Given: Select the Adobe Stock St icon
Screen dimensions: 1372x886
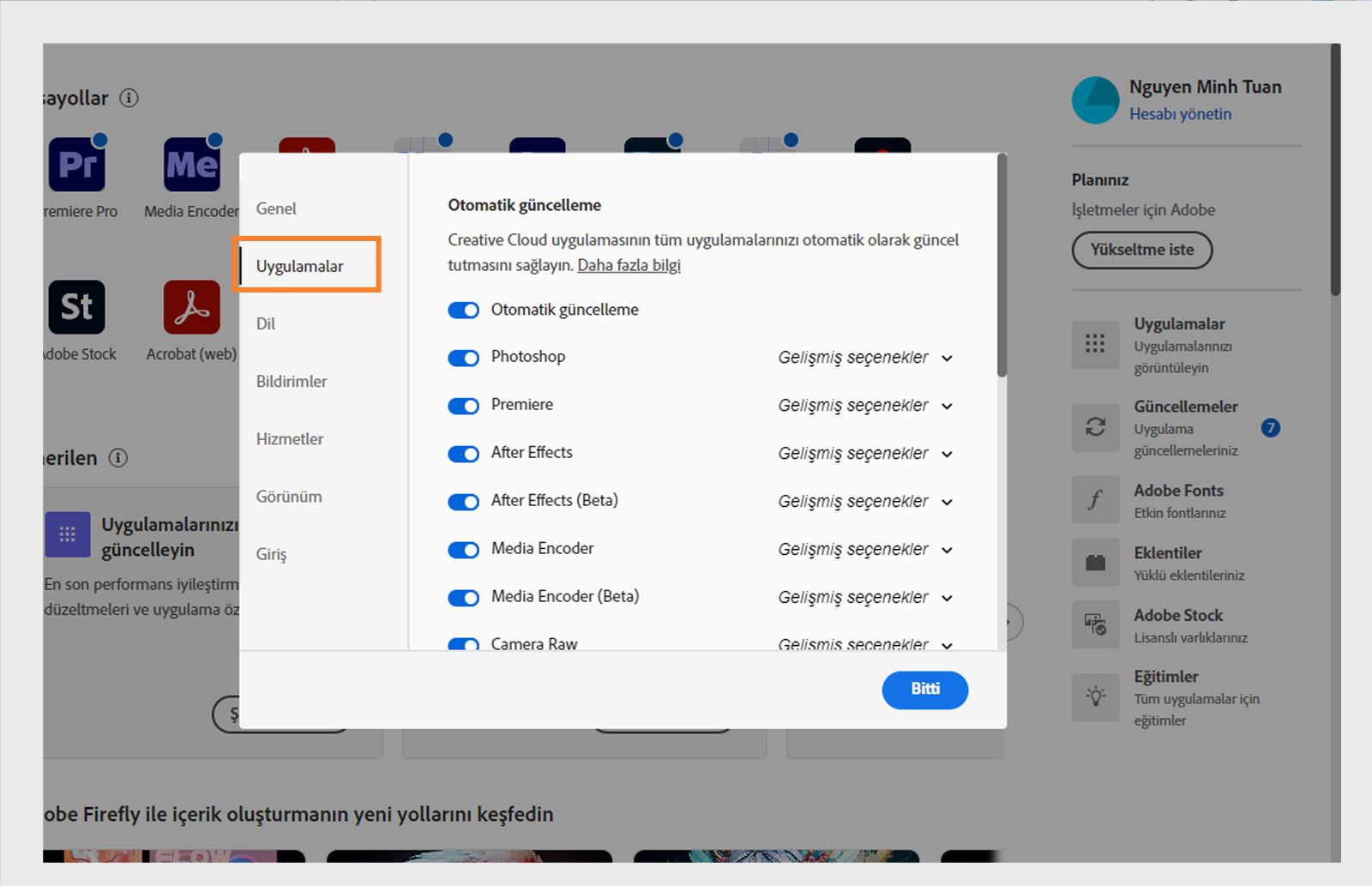Looking at the screenshot, I should pyautogui.click(x=75, y=306).
